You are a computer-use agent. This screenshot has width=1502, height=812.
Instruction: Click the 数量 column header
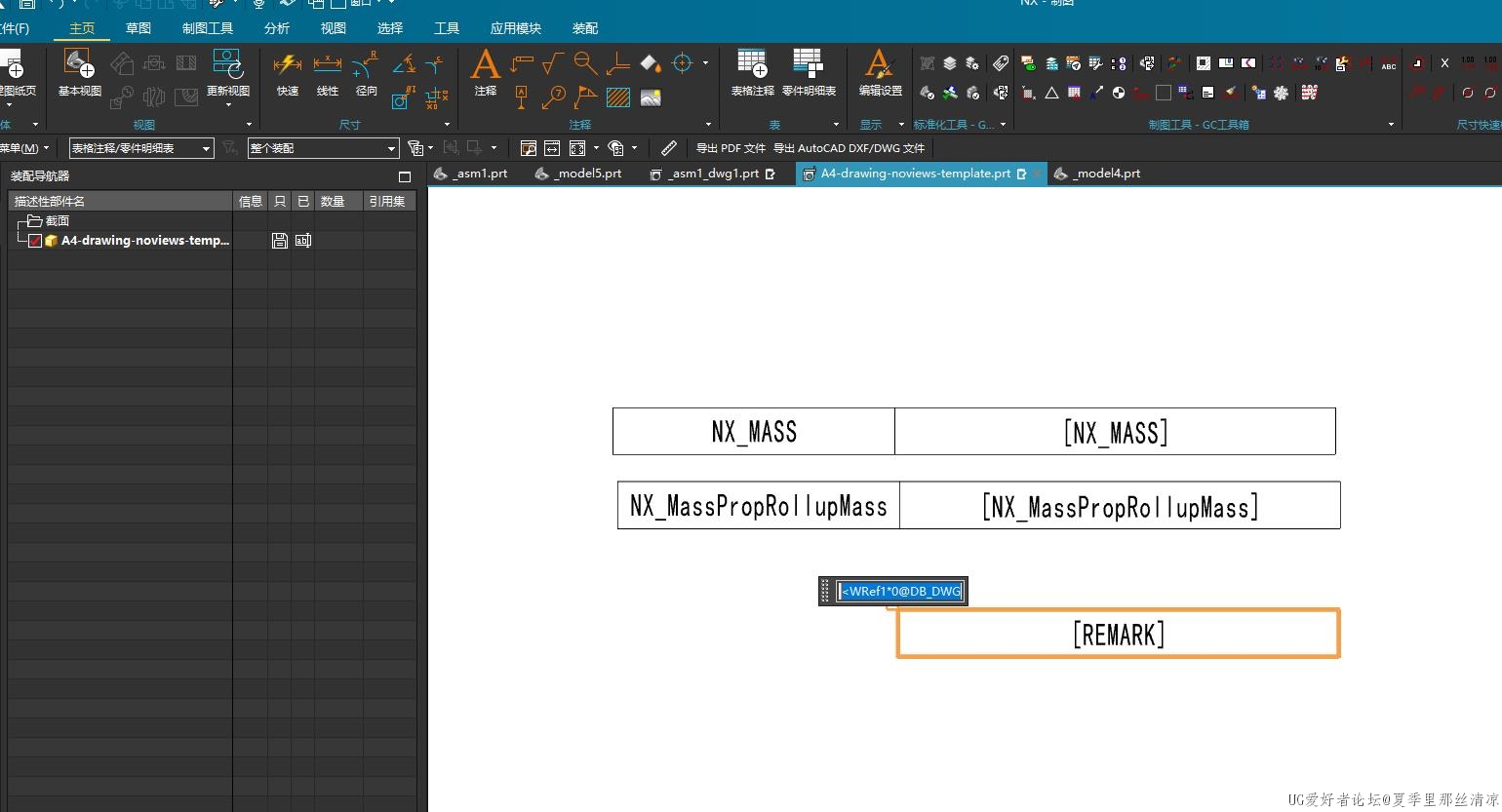click(338, 202)
